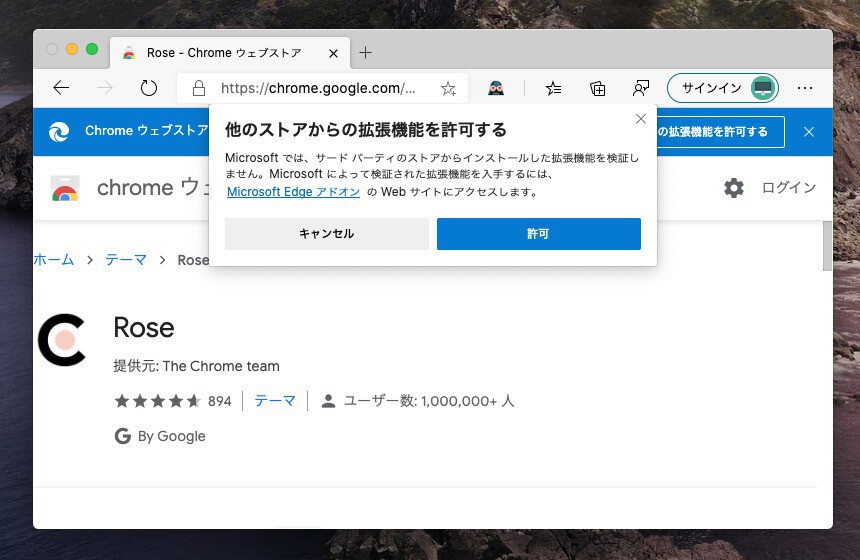
Task: Close the extension permission popup
Action: click(641, 119)
